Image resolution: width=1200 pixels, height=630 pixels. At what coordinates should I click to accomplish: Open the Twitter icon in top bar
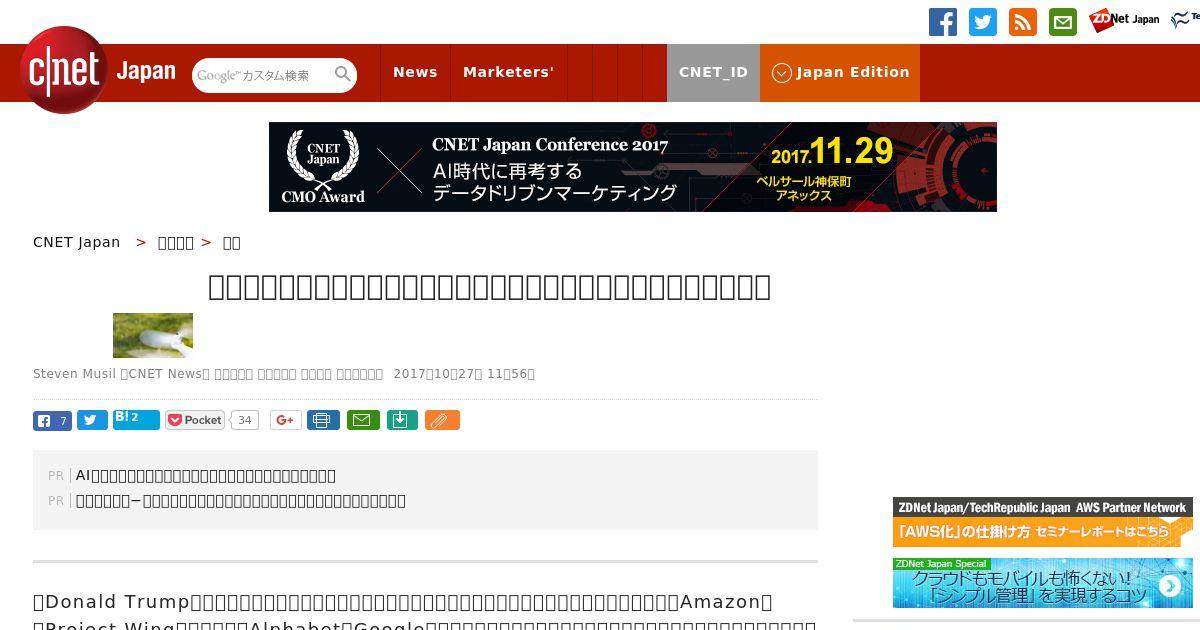pyautogui.click(x=983, y=22)
